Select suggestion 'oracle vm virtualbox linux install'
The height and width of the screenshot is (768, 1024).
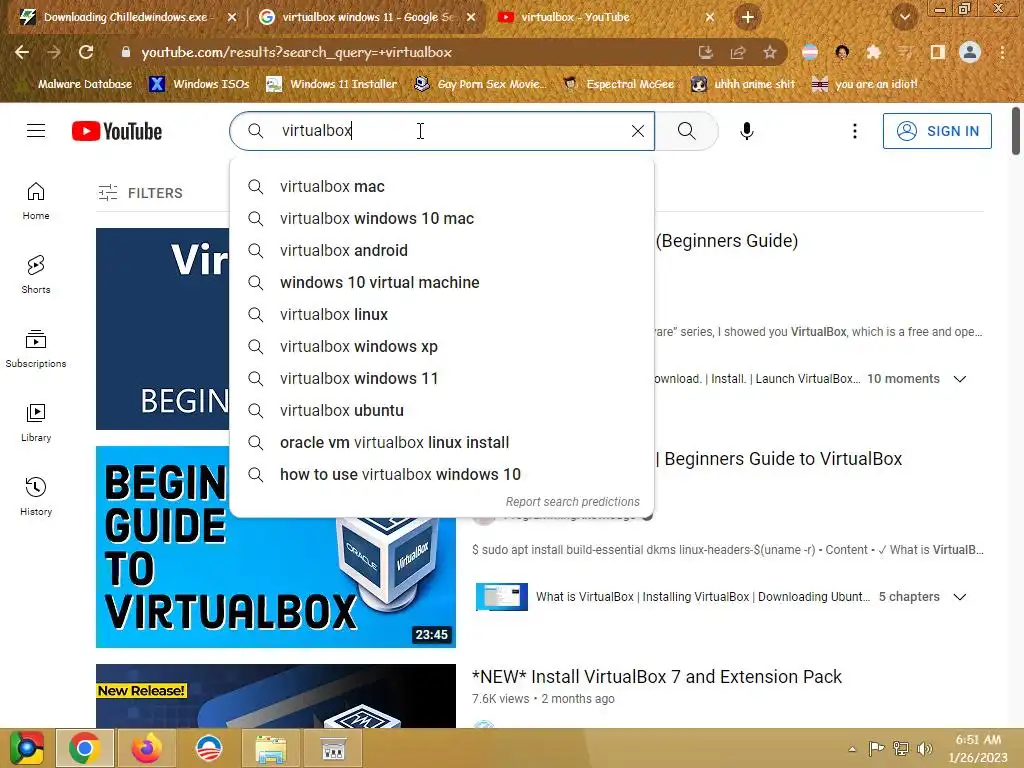441,443
